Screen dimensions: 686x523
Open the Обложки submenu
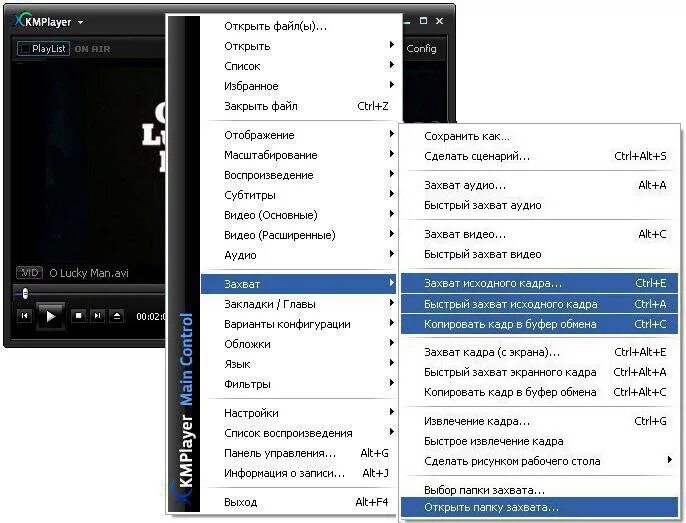point(299,344)
